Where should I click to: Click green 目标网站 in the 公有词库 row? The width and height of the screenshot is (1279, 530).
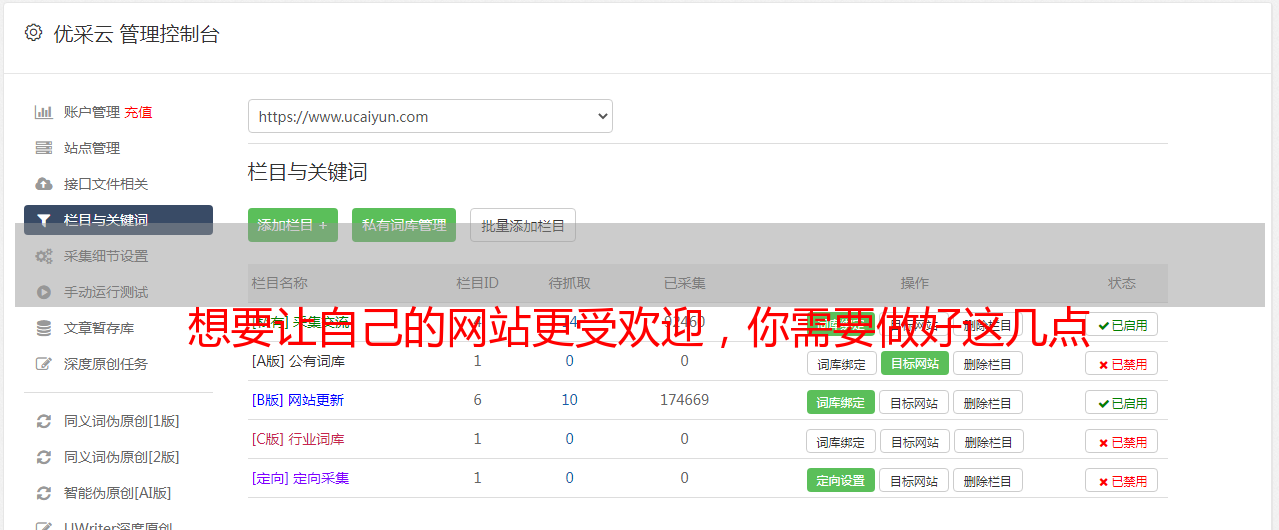[914, 363]
